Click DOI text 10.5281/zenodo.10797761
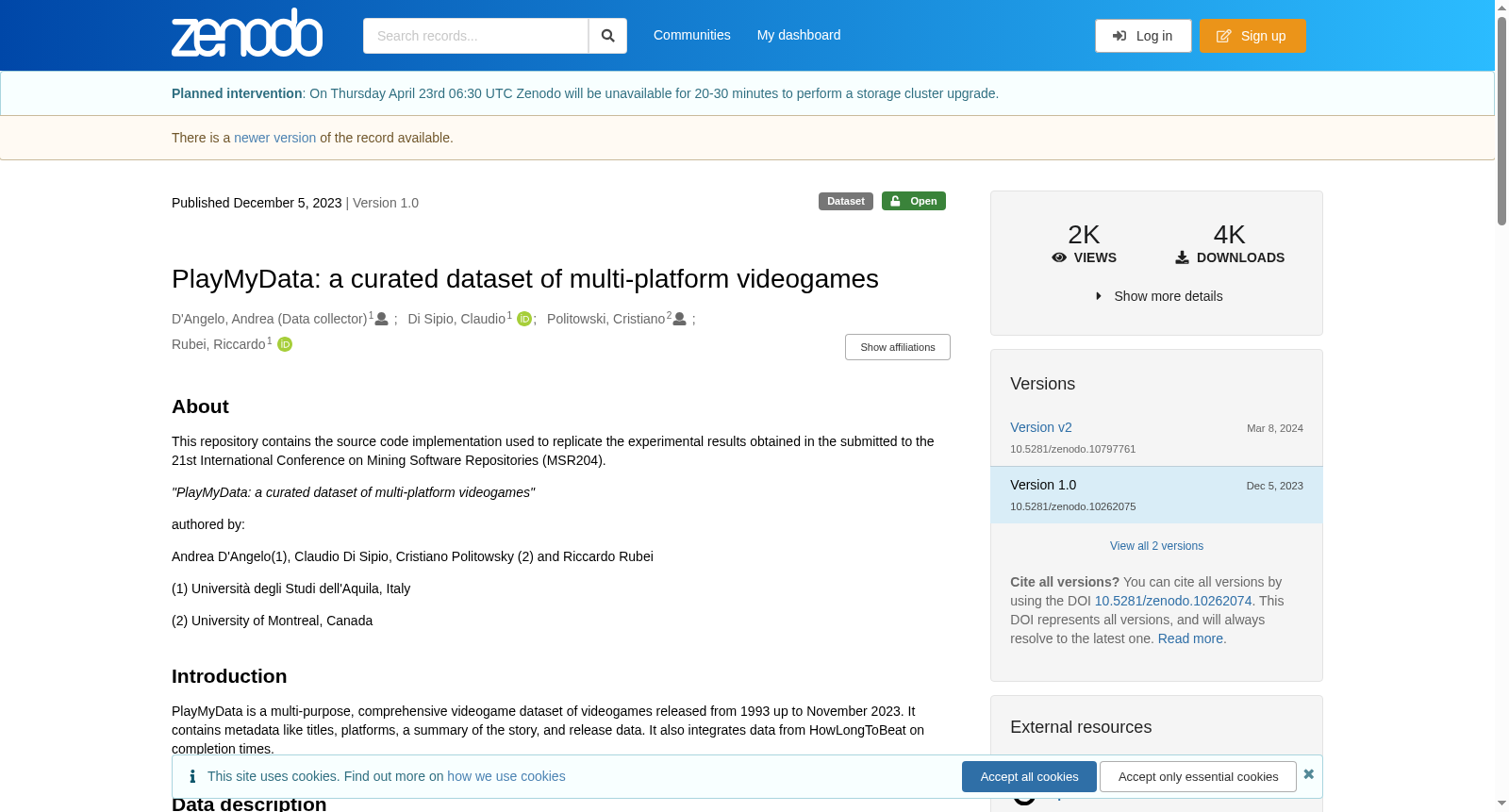 click(1072, 449)
